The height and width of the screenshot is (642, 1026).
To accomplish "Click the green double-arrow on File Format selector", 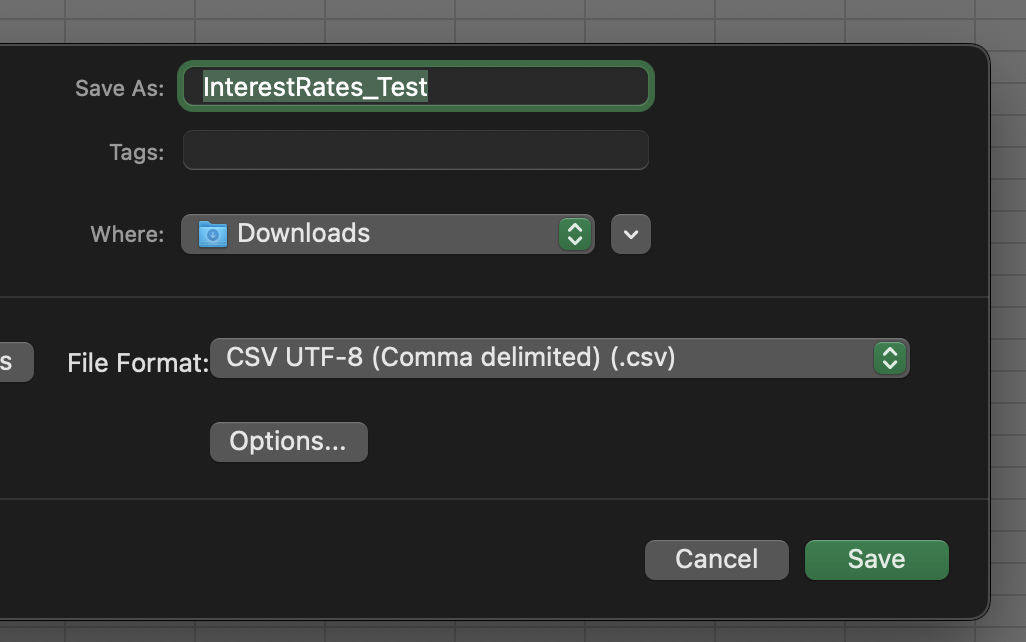I will click(x=889, y=357).
